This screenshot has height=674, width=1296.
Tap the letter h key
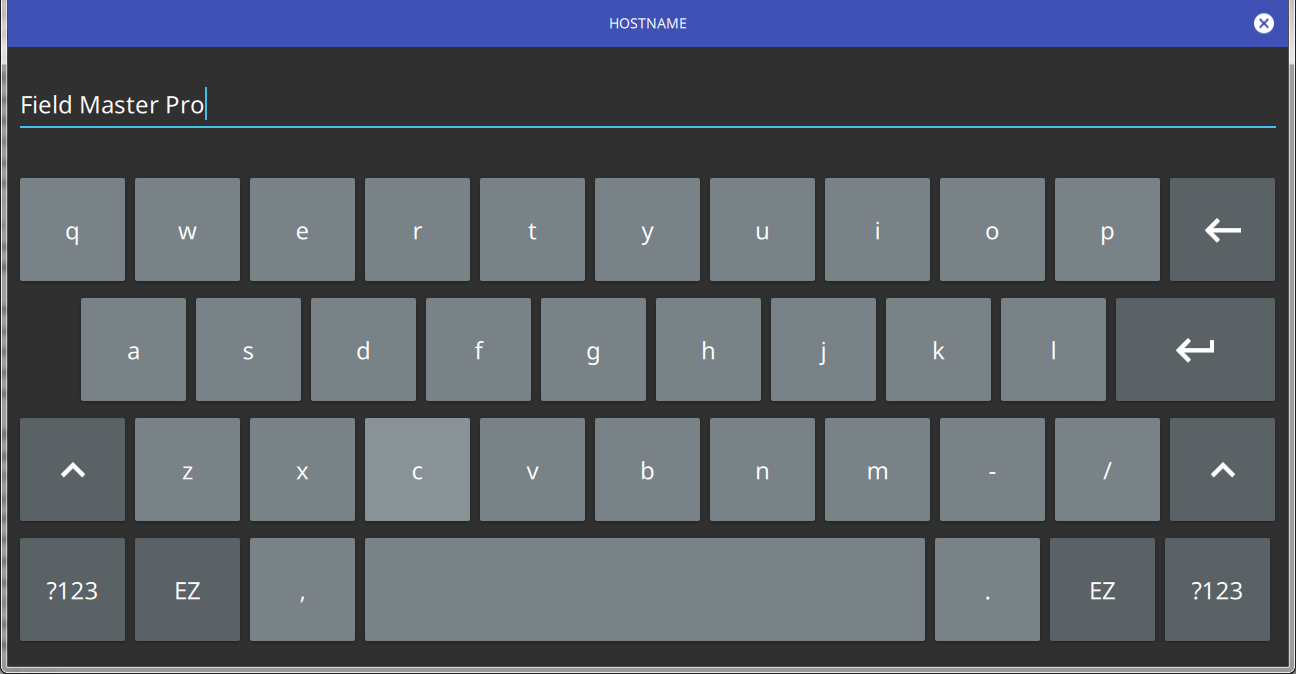tap(708, 350)
